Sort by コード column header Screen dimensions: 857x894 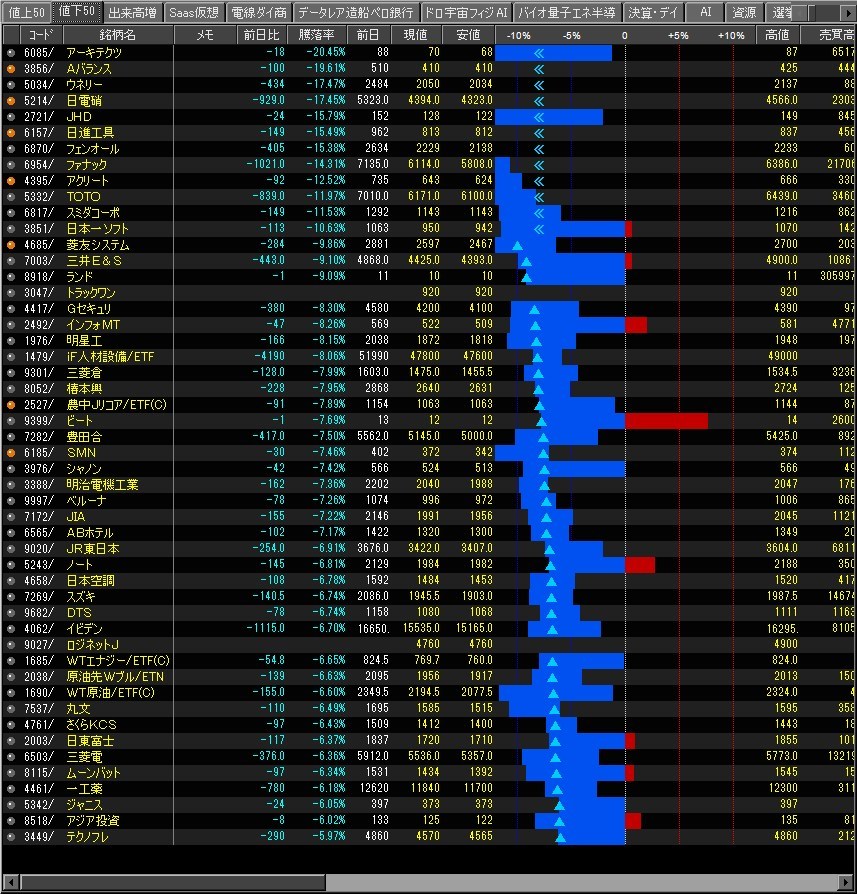pos(40,35)
